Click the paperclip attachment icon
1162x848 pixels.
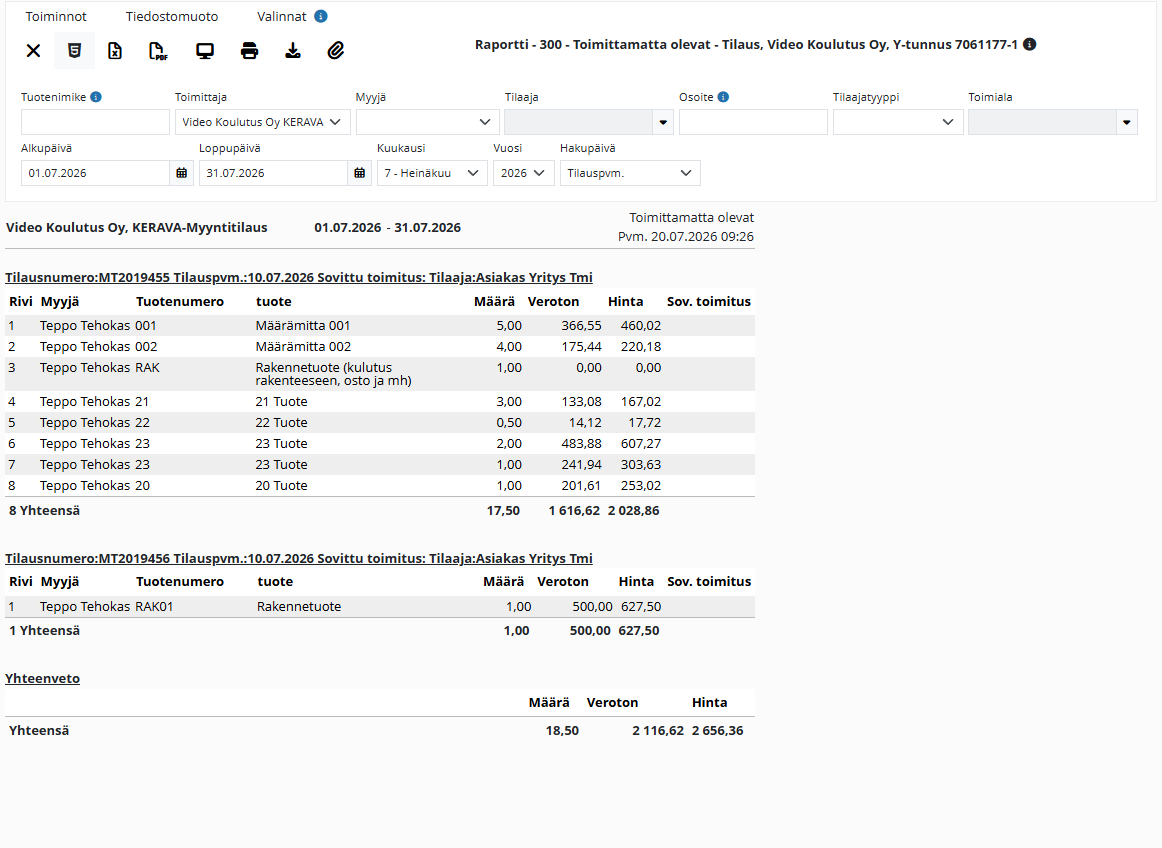336,50
